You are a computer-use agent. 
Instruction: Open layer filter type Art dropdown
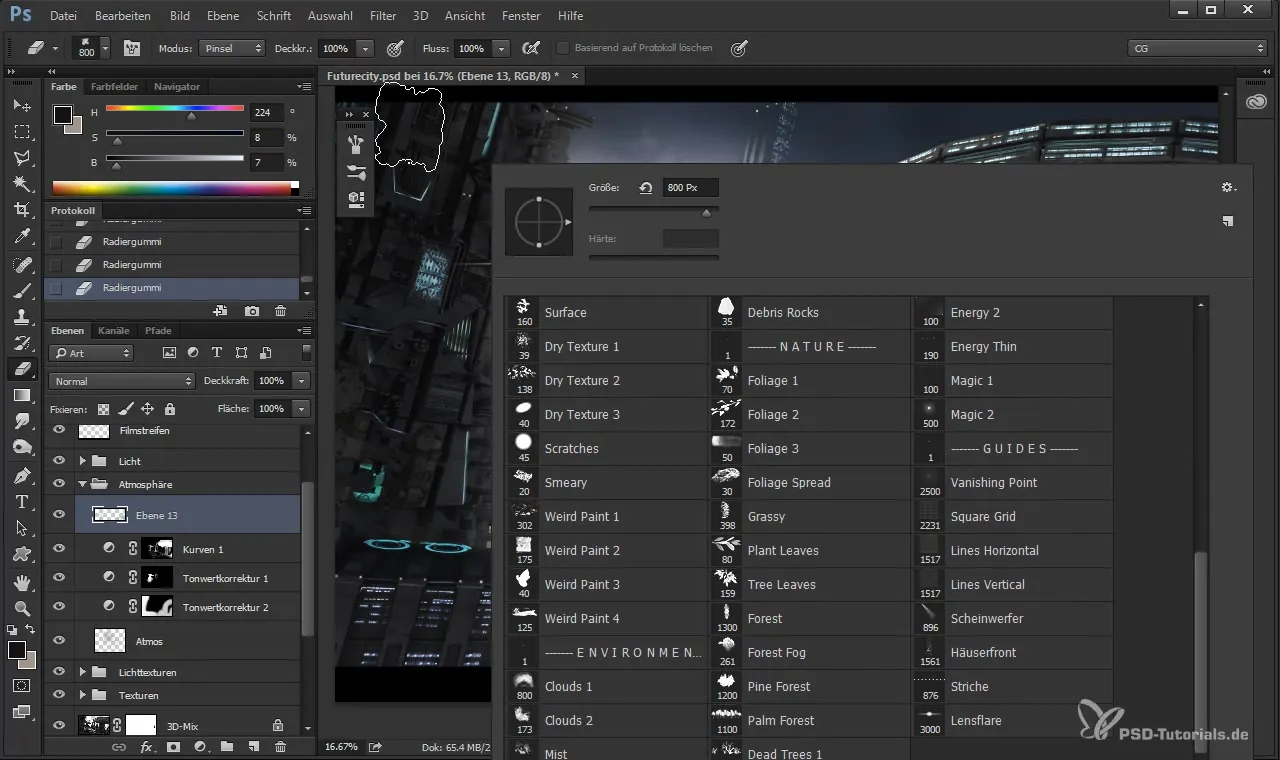[91, 353]
